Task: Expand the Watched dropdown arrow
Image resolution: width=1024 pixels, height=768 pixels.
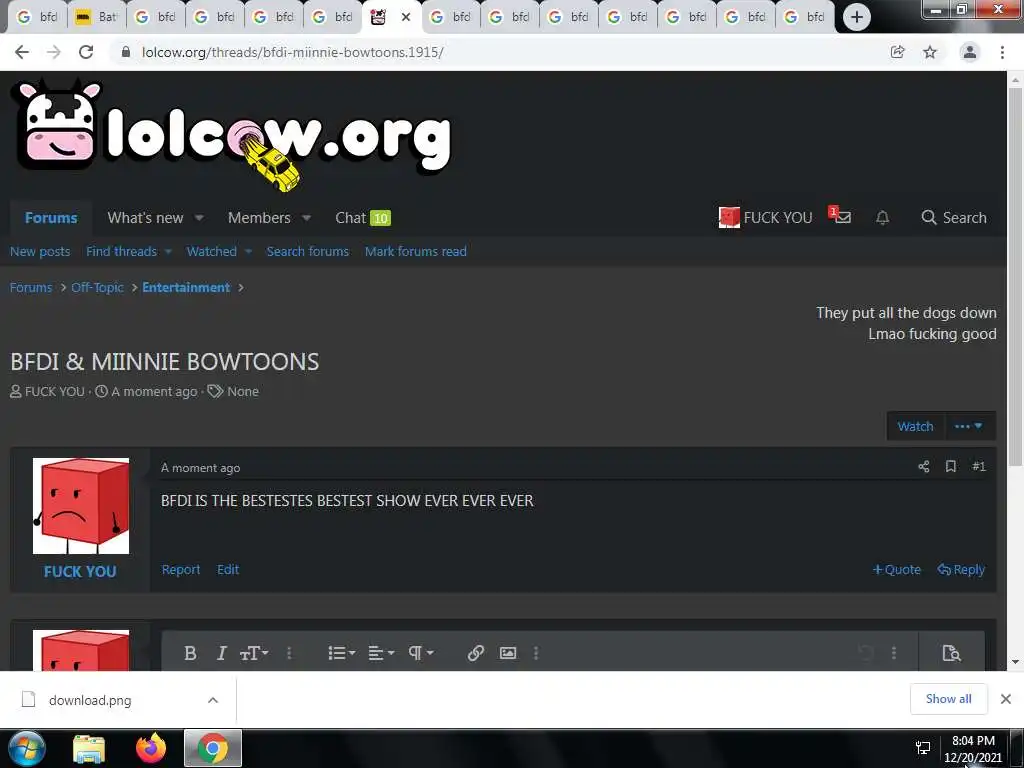Action: click(248, 251)
